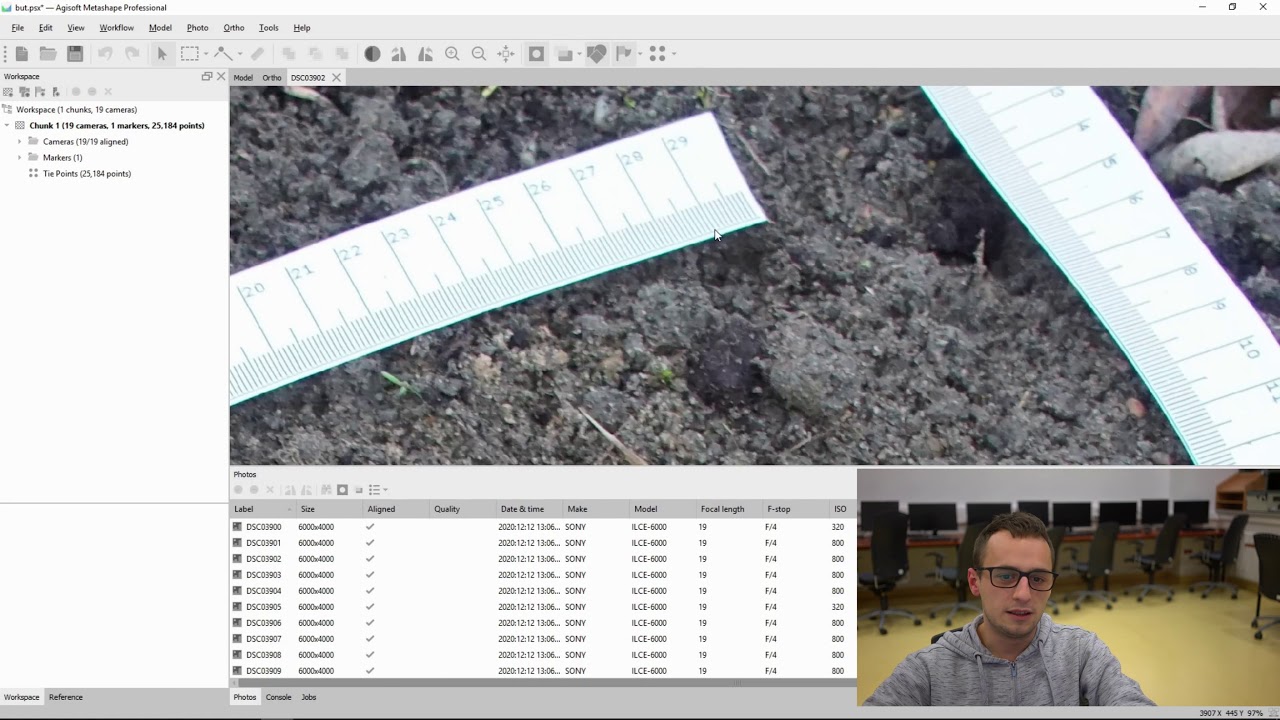Open the Photo menu
The width and height of the screenshot is (1280, 720).
click(x=197, y=28)
